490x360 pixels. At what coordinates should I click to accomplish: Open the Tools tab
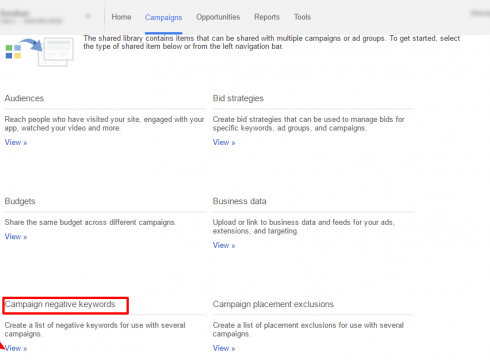tap(302, 17)
